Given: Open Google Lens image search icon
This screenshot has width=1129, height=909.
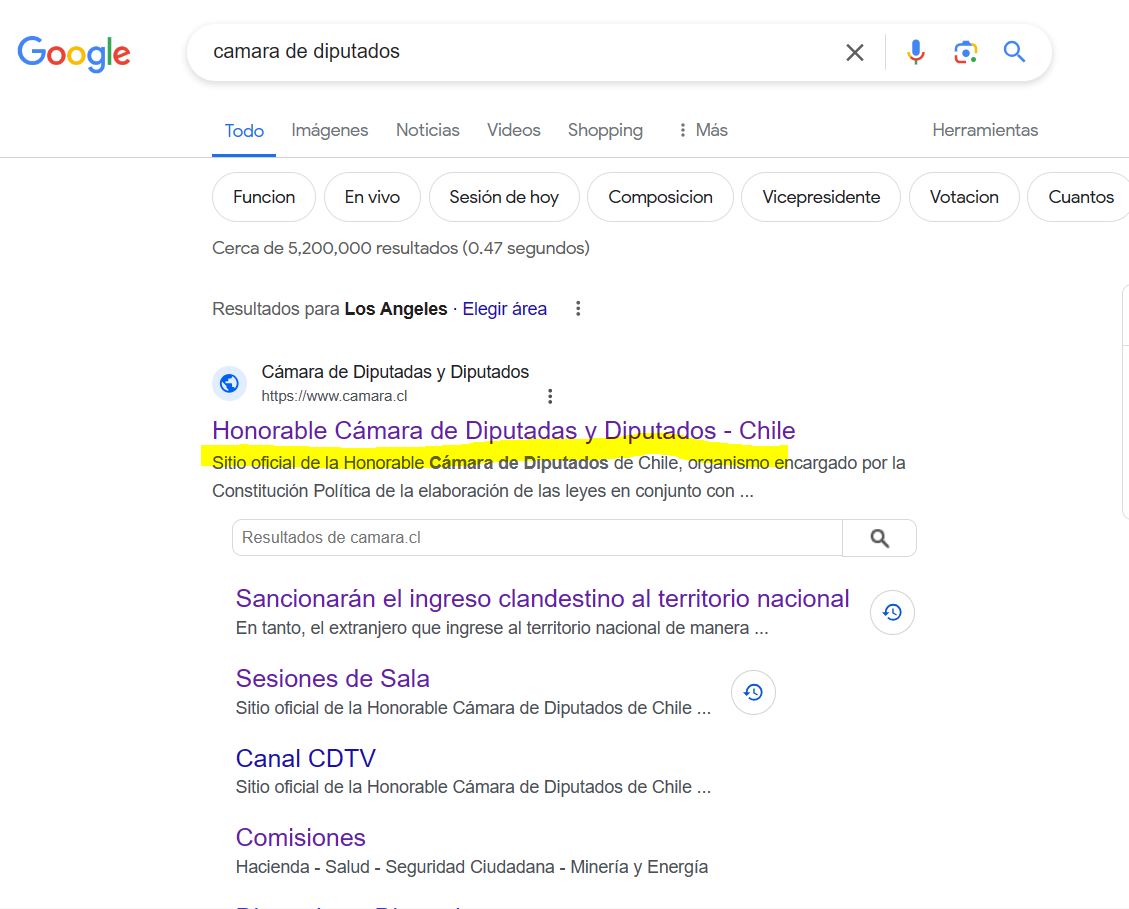Looking at the screenshot, I should [x=966, y=52].
